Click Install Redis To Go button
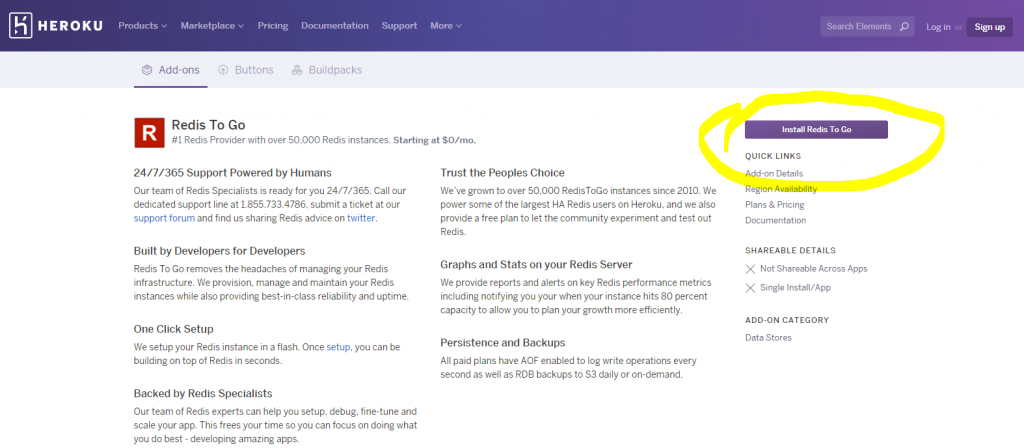Viewport: 1024px width, 448px height. [x=816, y=129]
